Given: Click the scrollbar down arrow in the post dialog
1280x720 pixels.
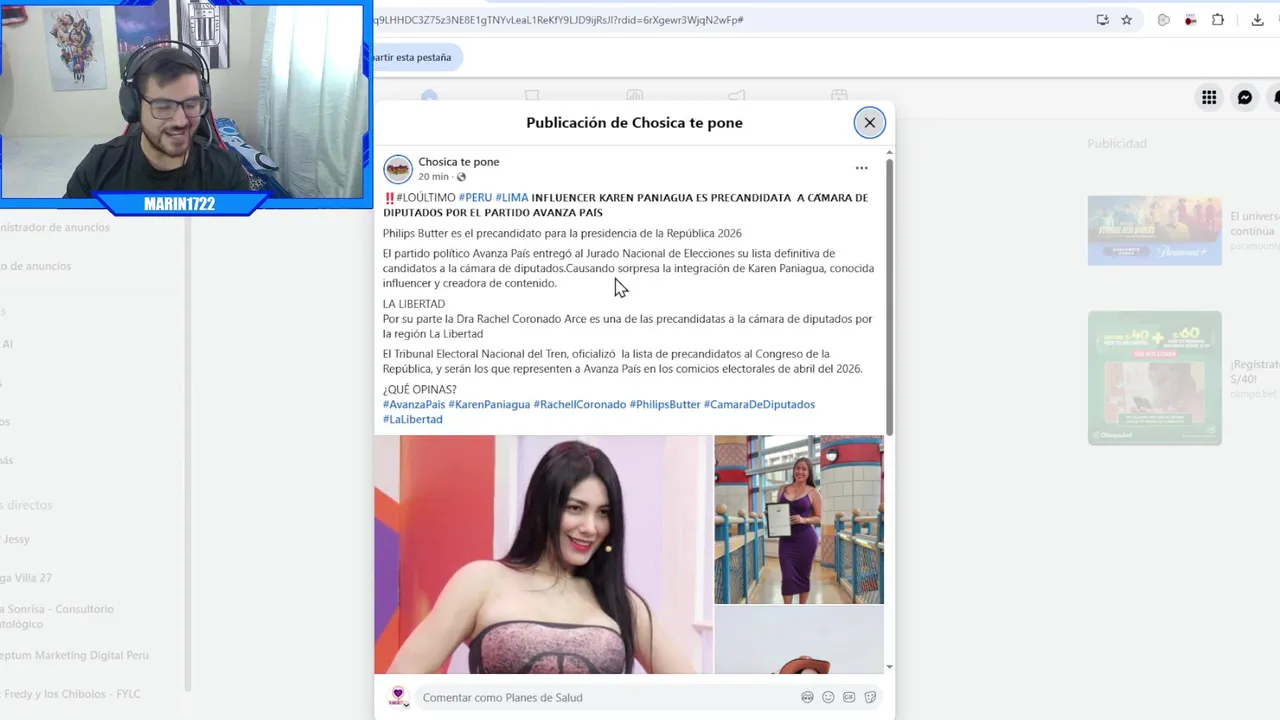Looking at the screenshot, I should click(x=889, y=667).
